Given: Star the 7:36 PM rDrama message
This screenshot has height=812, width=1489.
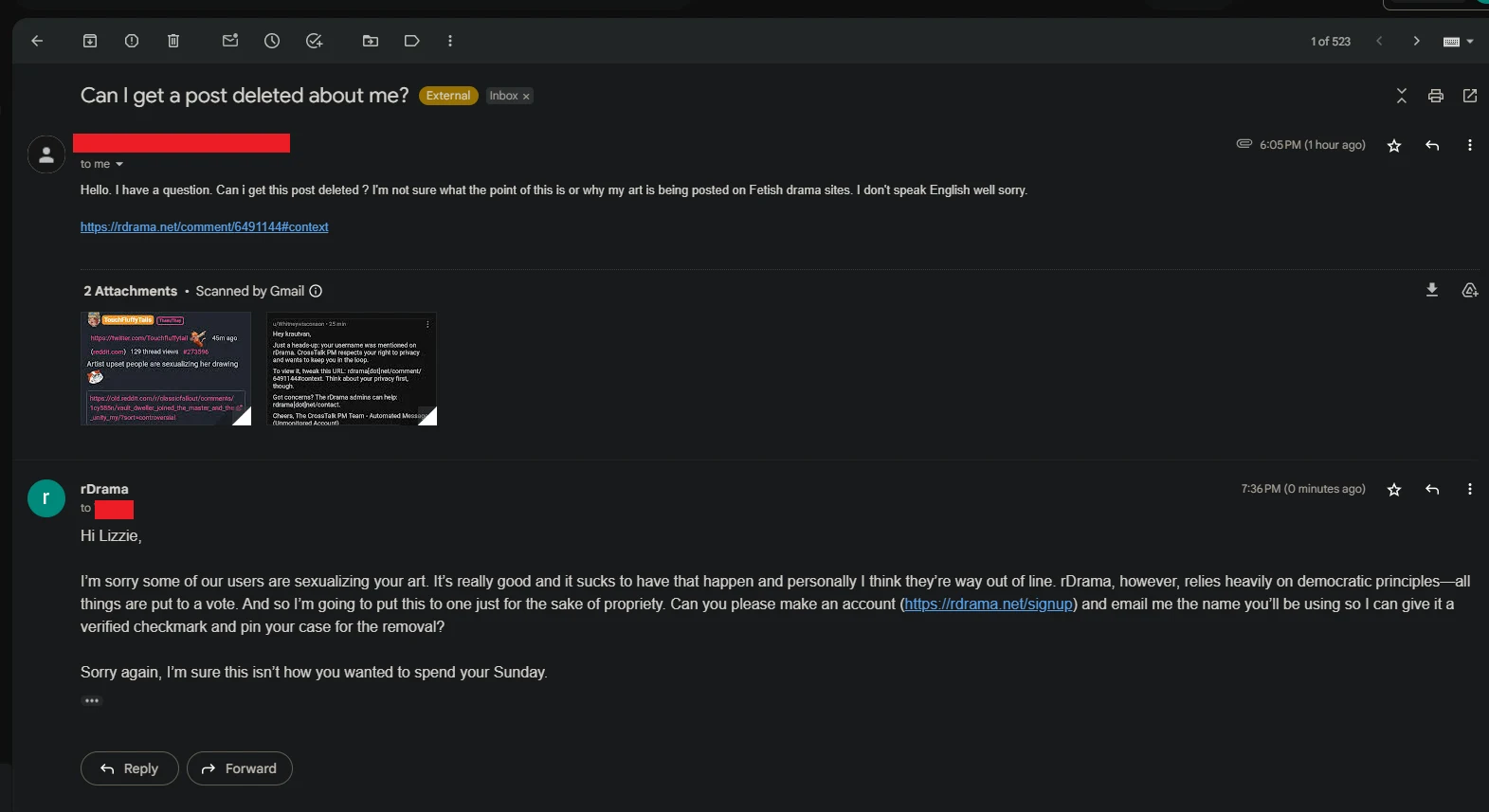Looking at the screenshot, I should point(1394,490).
